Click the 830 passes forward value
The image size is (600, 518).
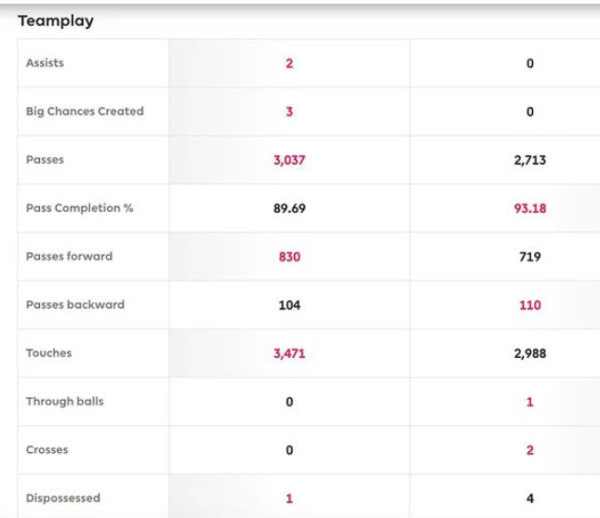289,256
